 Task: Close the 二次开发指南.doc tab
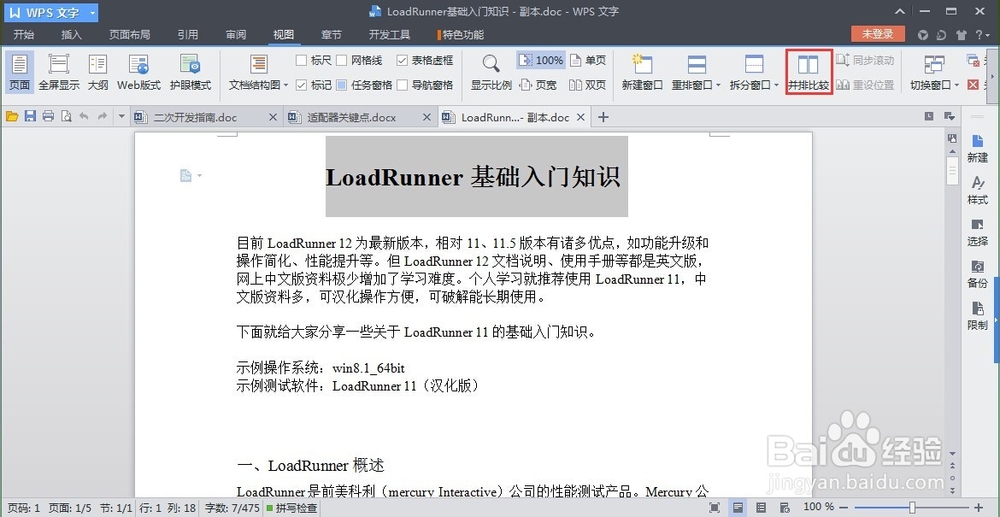273,117
